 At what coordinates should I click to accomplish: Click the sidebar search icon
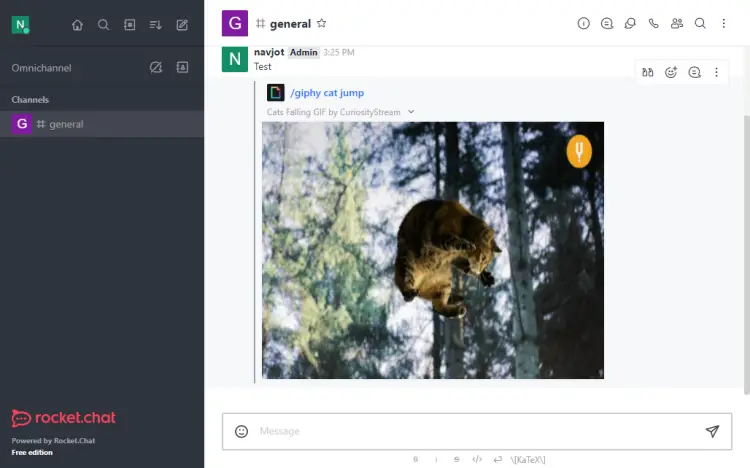click(x=103, y=24)
